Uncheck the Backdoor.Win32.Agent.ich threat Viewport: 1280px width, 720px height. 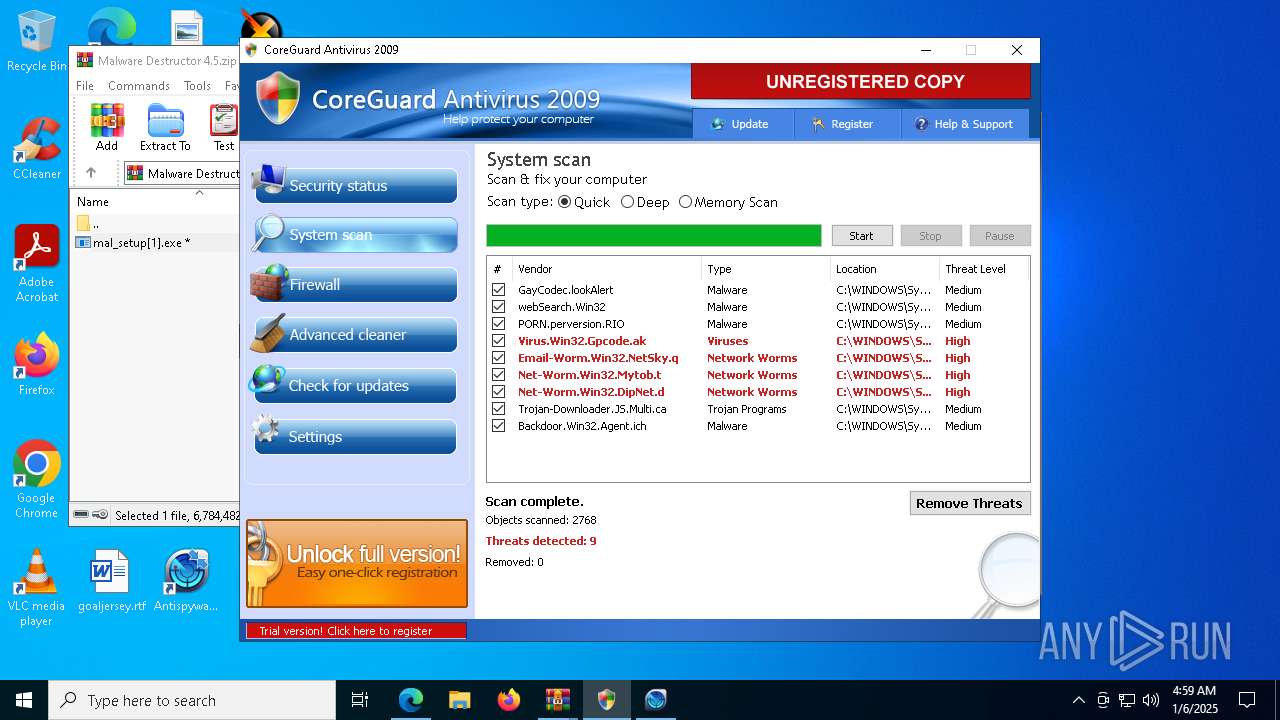click(498, 426)
